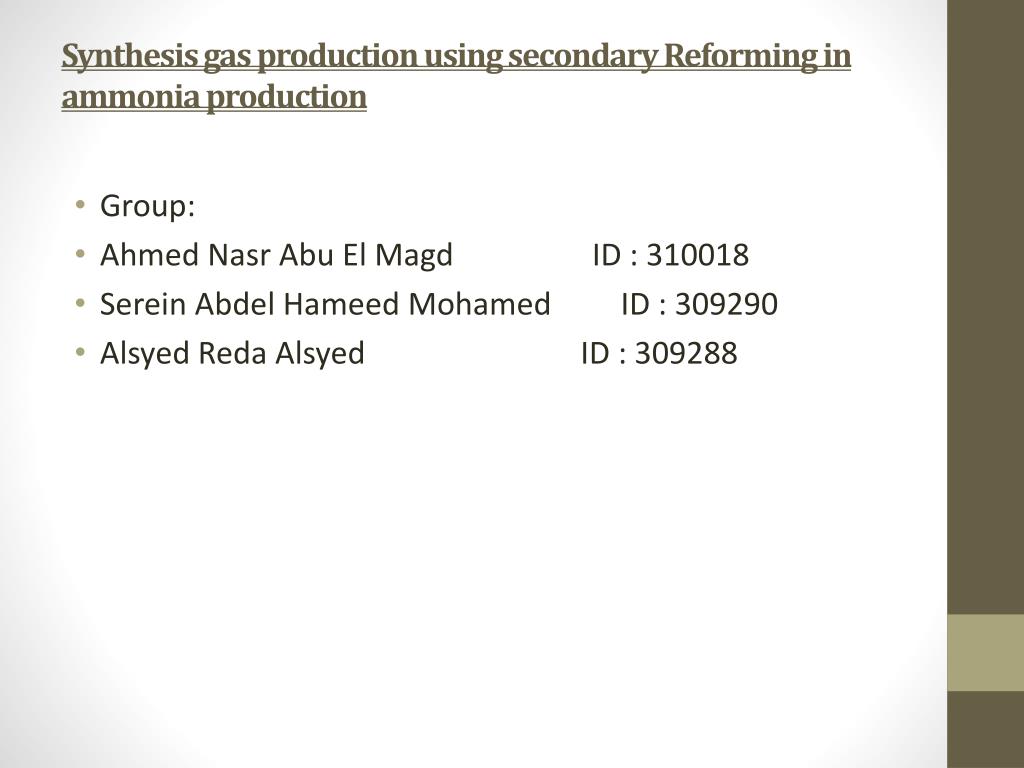Click the bullet point before Alsyed Reda

[x=80, y=352]
